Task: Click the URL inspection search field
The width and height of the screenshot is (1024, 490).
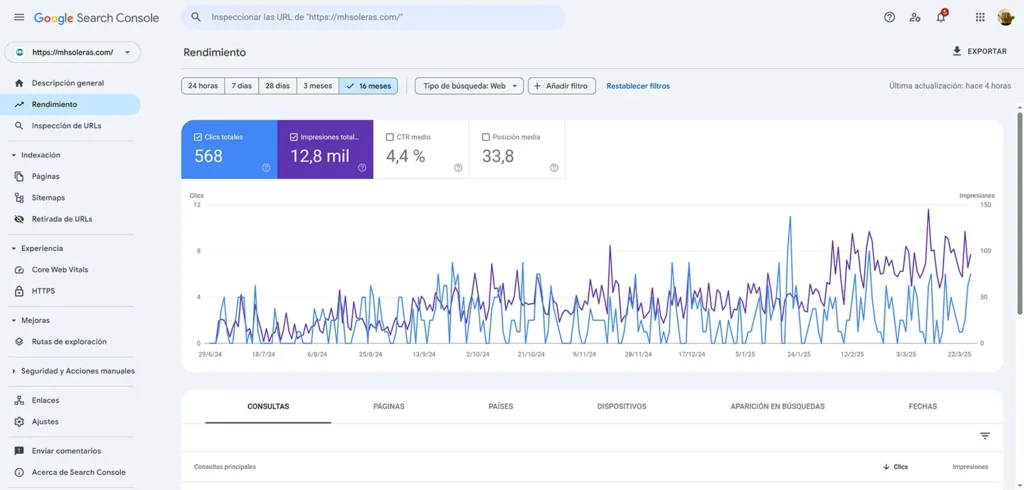Action: click(x=373, y=18)
